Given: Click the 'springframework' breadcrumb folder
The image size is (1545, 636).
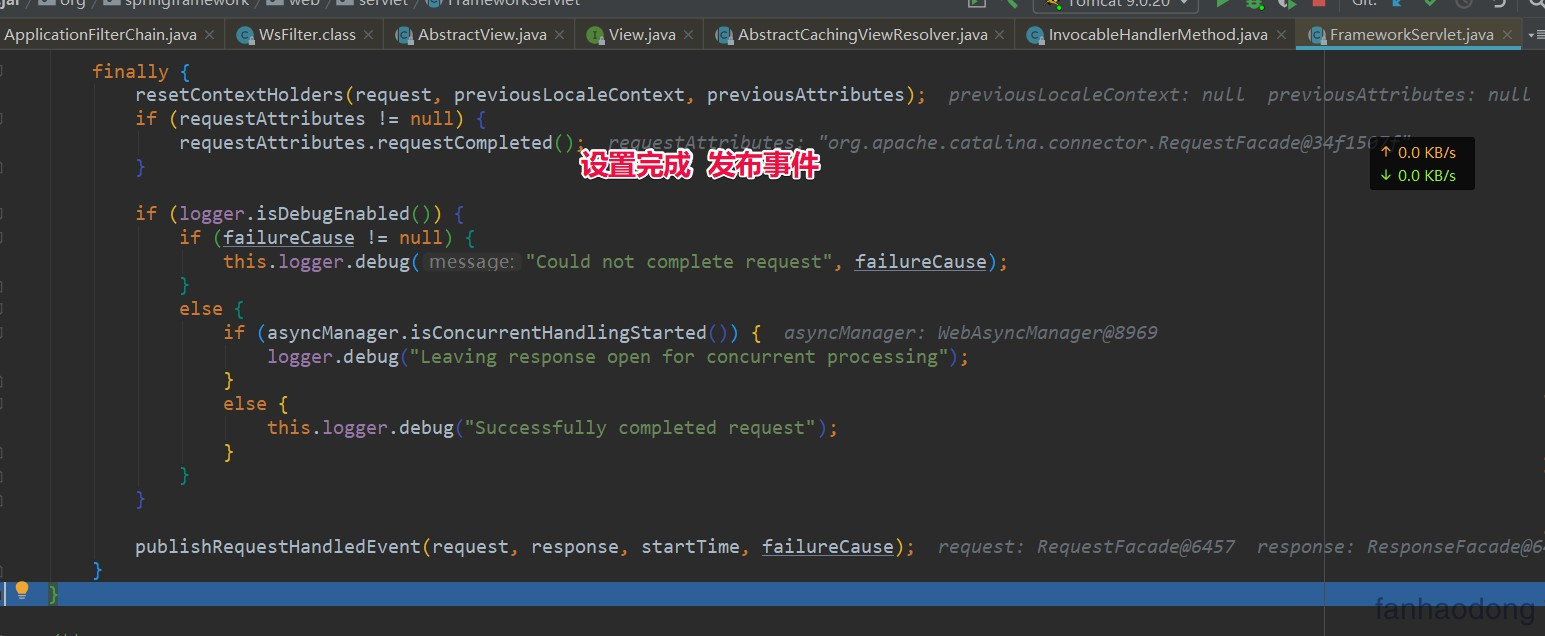Looking at the screenshot, I should pyautogui.click(x=176, y=3).
